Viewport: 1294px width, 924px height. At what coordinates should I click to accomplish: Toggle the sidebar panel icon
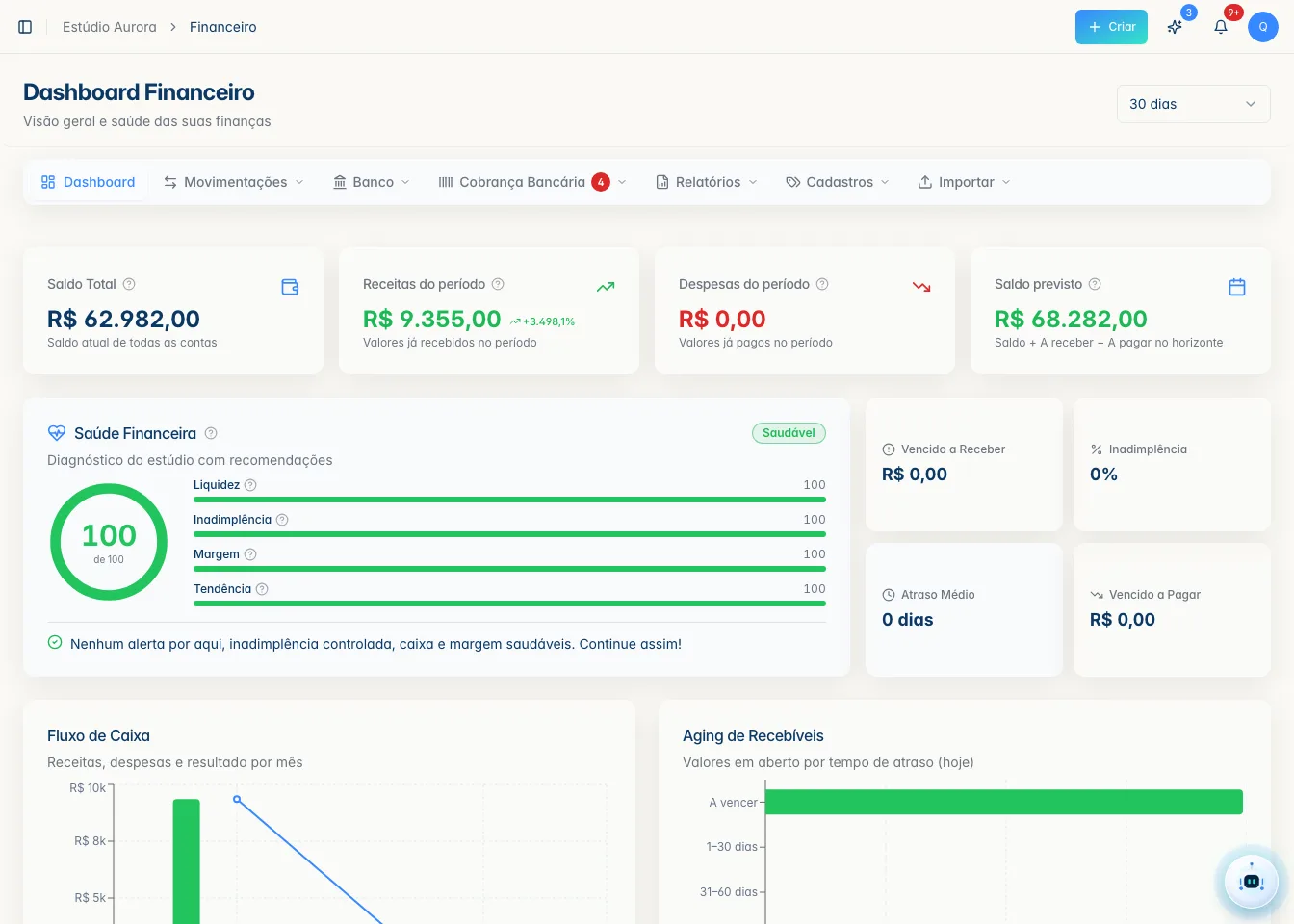coord(25,27)
